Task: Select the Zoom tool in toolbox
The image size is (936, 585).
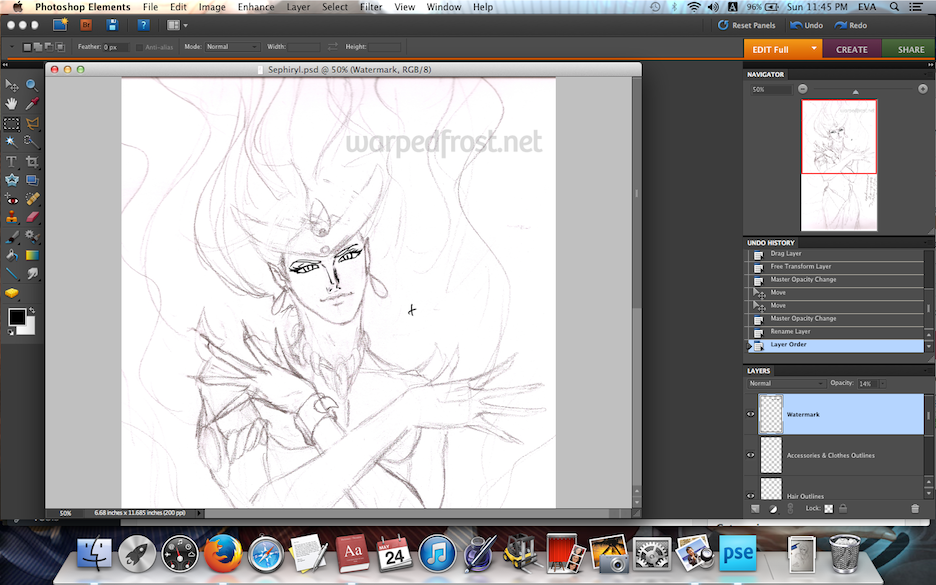Action: (x=32, y=86)
